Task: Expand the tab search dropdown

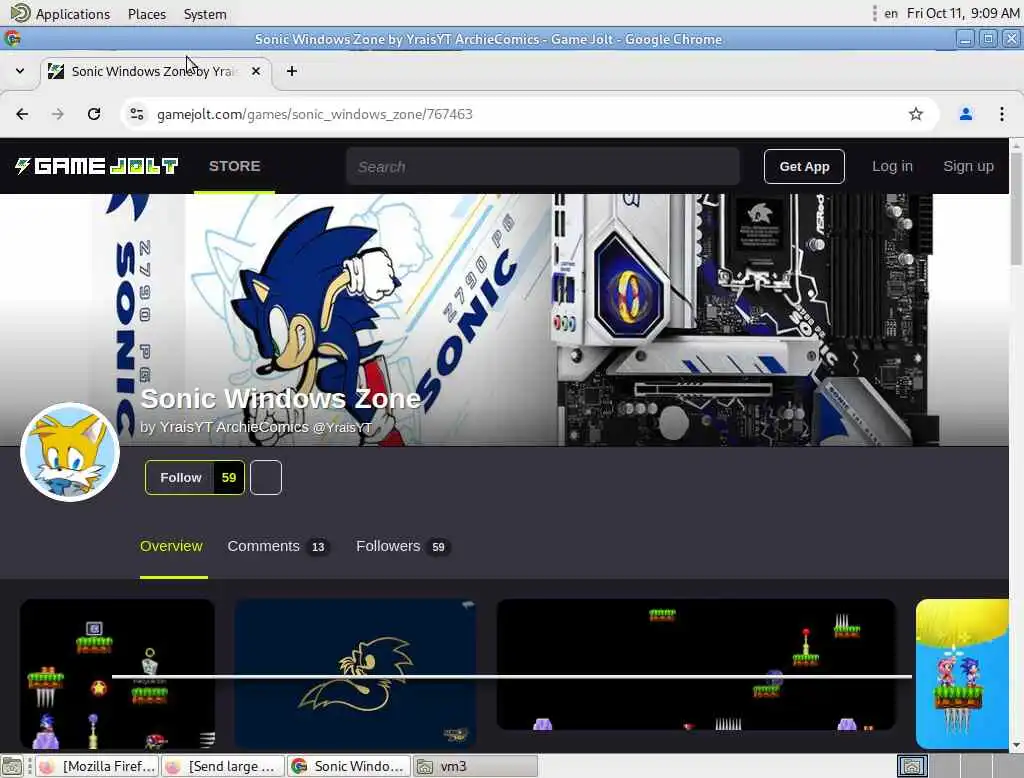Action: [20, 71]
